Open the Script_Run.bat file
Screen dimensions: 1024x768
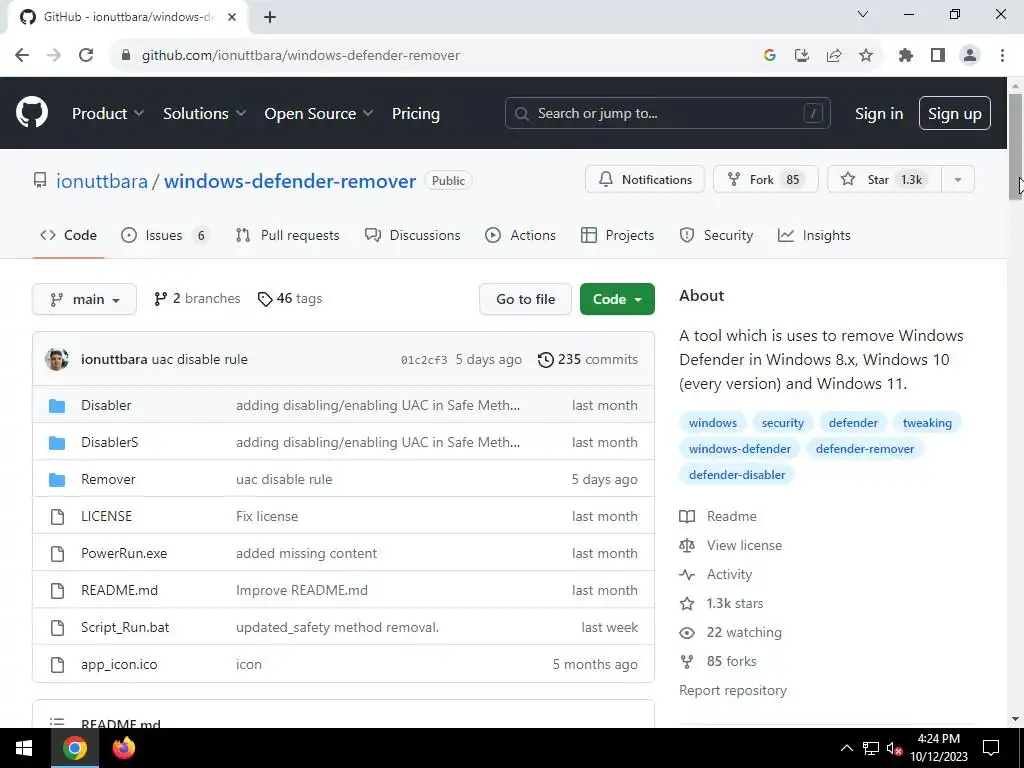(125, 627)
